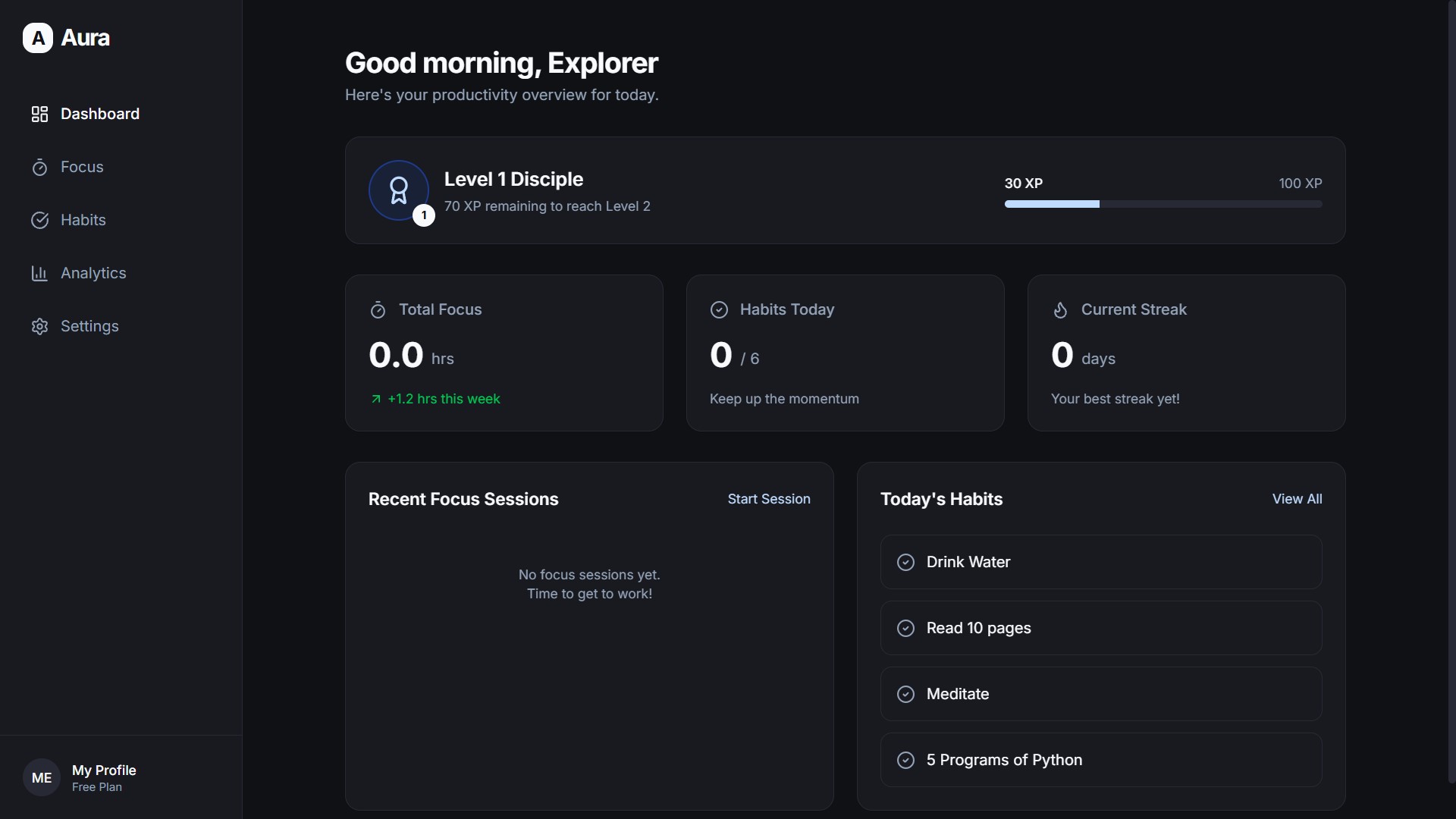Go to the Focus page
The image size is (1456, 819).
coord(121,167)
